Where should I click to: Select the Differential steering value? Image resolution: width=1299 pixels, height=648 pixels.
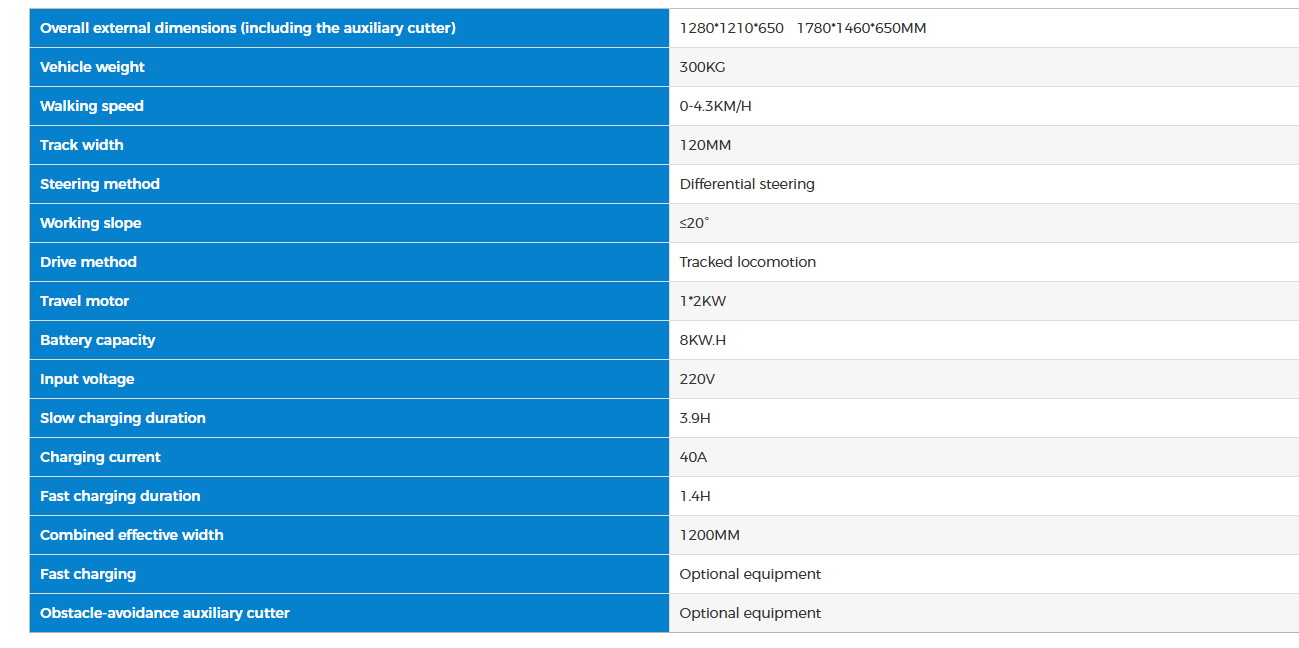[747, 184]
